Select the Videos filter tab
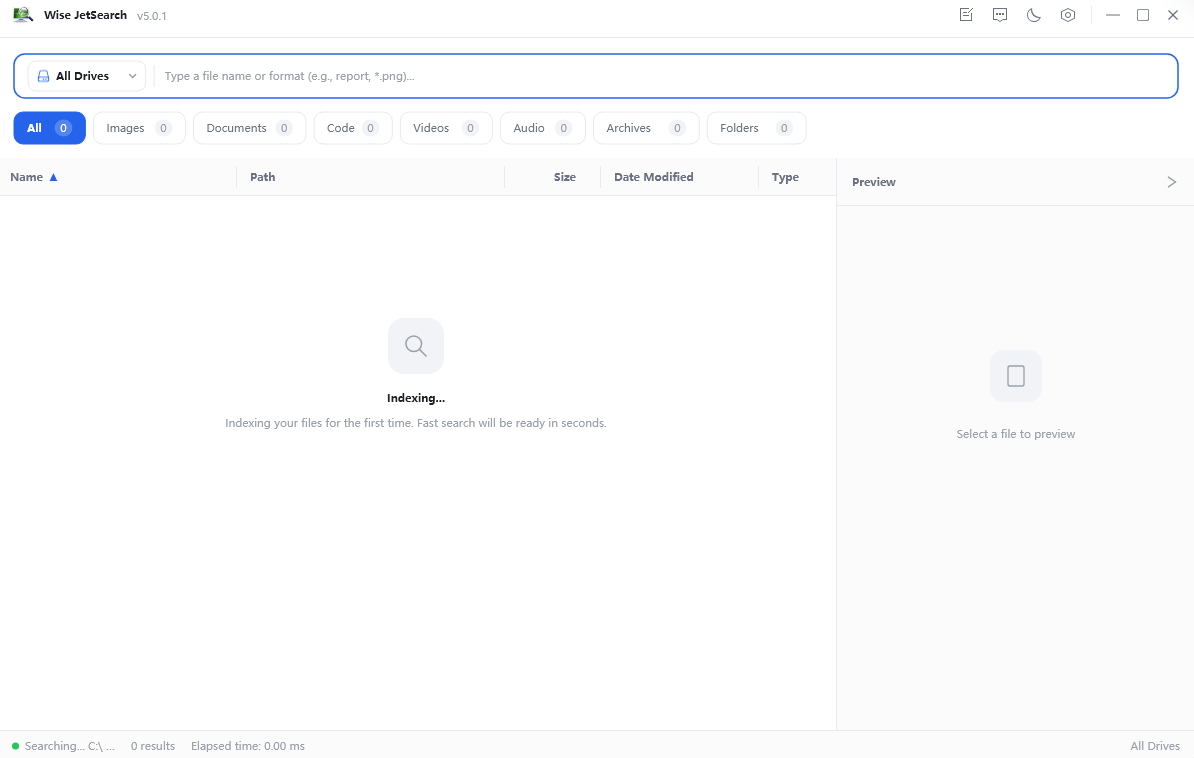1194x758 pixels. tap(446, 128)
